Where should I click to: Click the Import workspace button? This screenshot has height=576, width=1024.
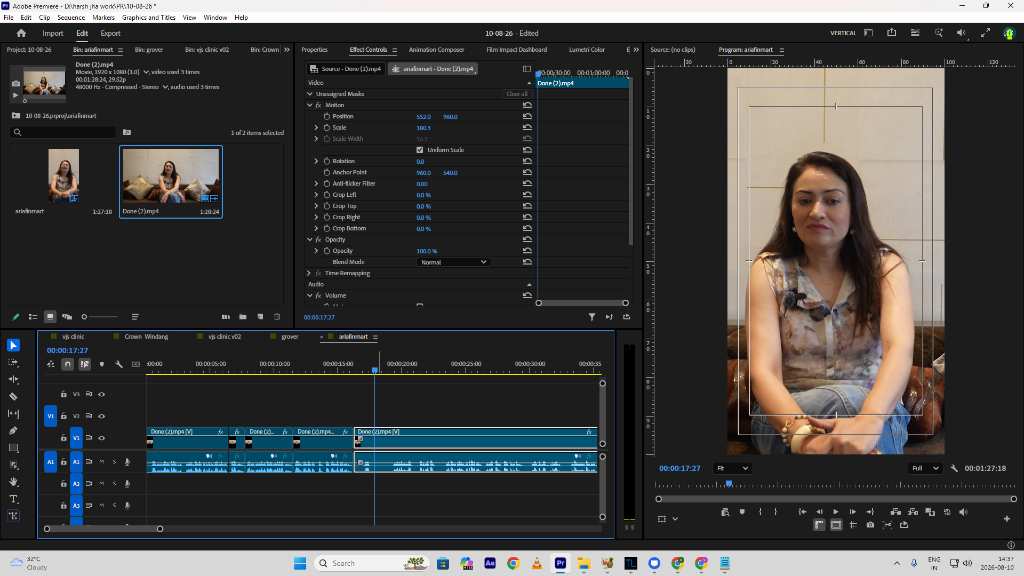click(x=53, y=33)
